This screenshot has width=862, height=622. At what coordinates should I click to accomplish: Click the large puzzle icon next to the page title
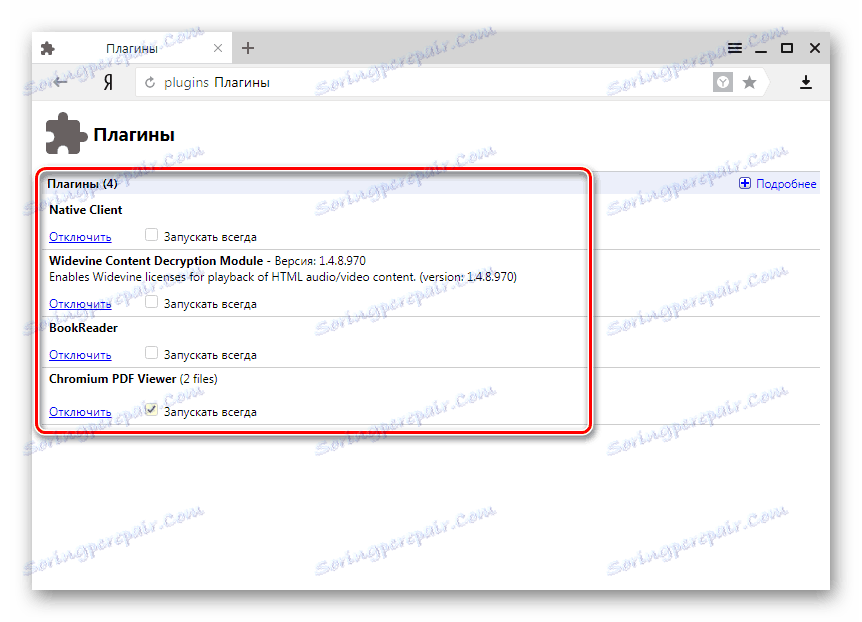tap(66, 134)
